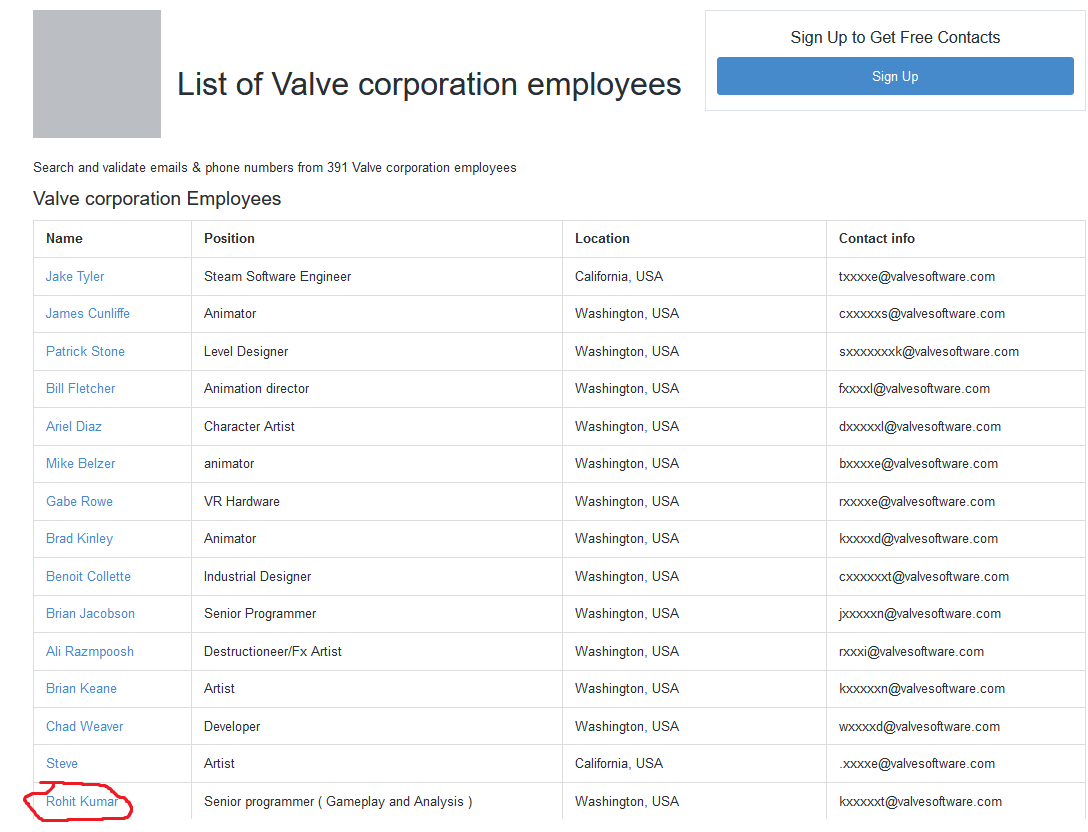The image size is (1088, 832).
Task: Click the 'Search and validate emails' description line
Action: pos(275,167)
